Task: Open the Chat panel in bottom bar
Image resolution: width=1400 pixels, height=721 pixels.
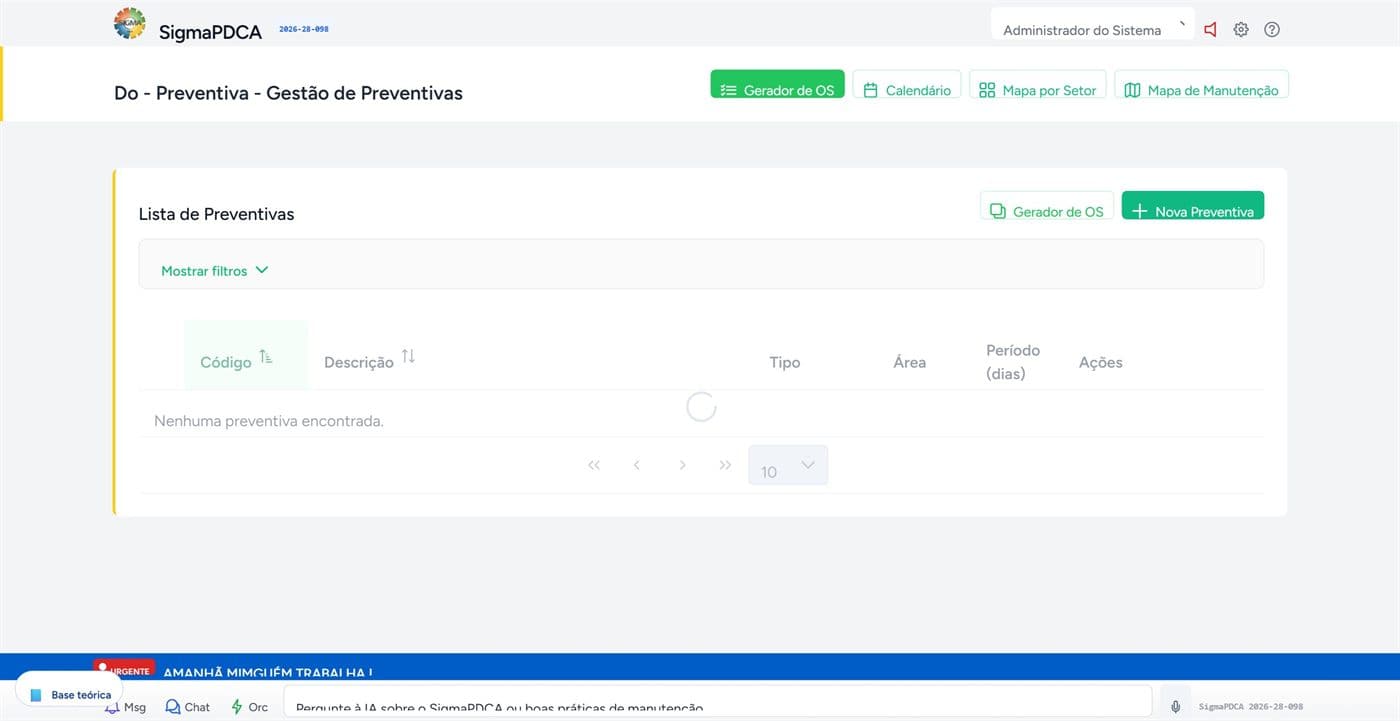Action: 188,706
